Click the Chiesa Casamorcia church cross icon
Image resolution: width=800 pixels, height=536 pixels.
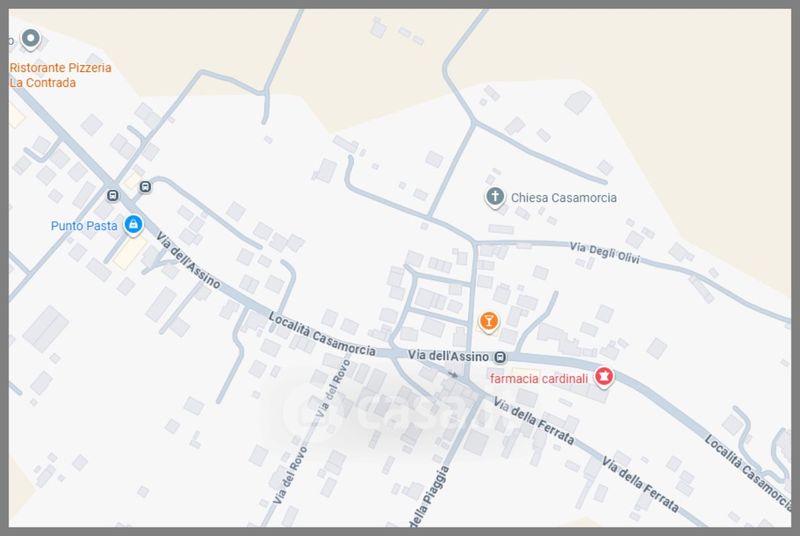tap(495, 197)
